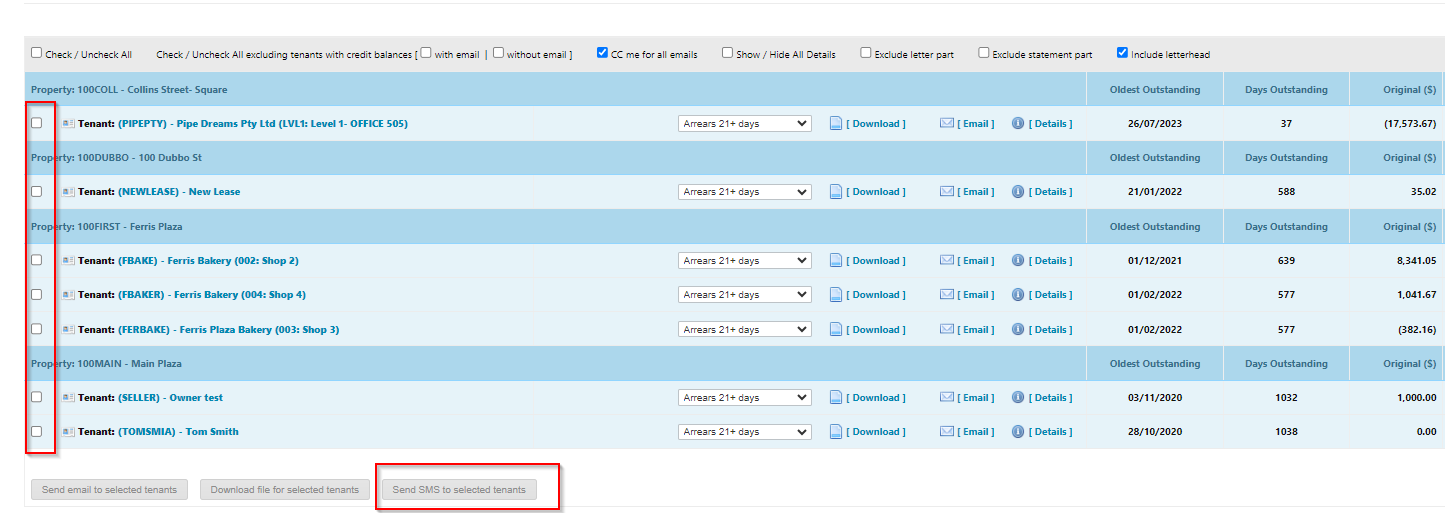
Task: Open arrears dropdown for Ferris Plaza Bakery Shop 3
Action: [745, 330]
